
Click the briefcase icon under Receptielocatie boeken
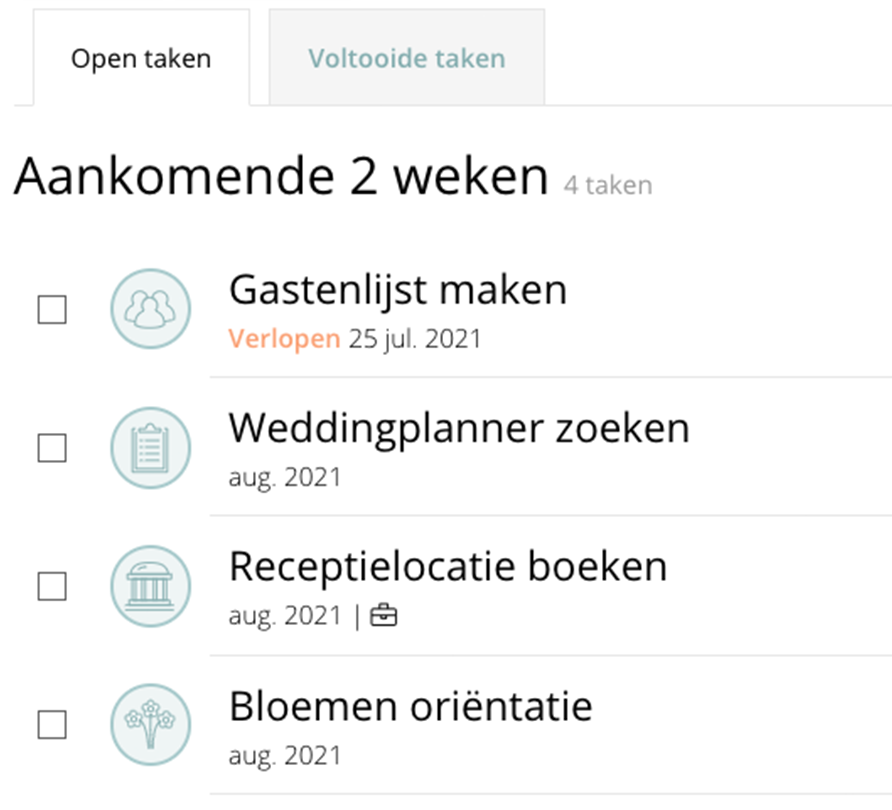point(383,617)
